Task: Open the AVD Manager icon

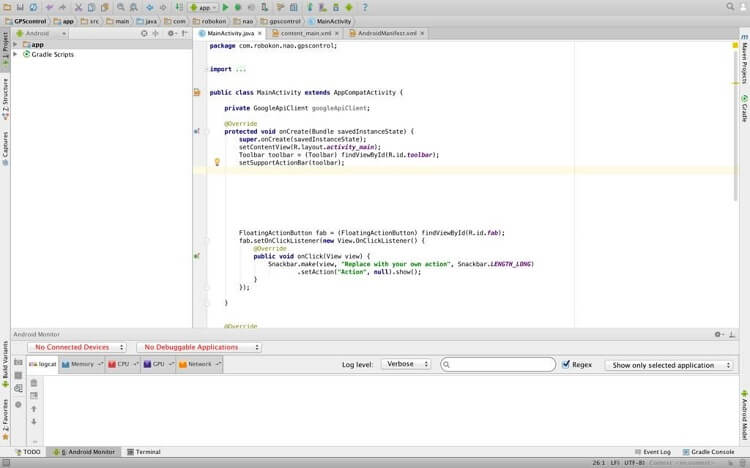Action: (323, 7)
